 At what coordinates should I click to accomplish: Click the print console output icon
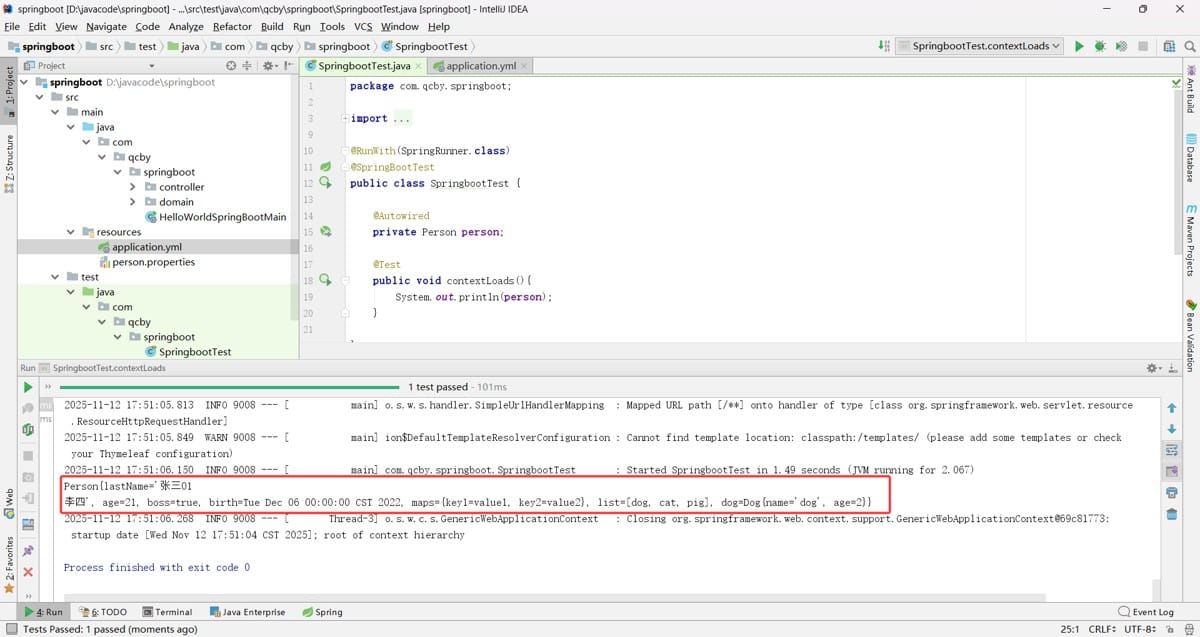pos(1171,493)
